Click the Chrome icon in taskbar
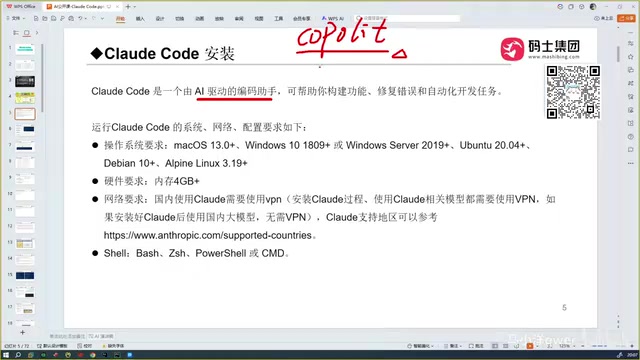The height and width of the screenshot is (360, 640). (93, 355)
